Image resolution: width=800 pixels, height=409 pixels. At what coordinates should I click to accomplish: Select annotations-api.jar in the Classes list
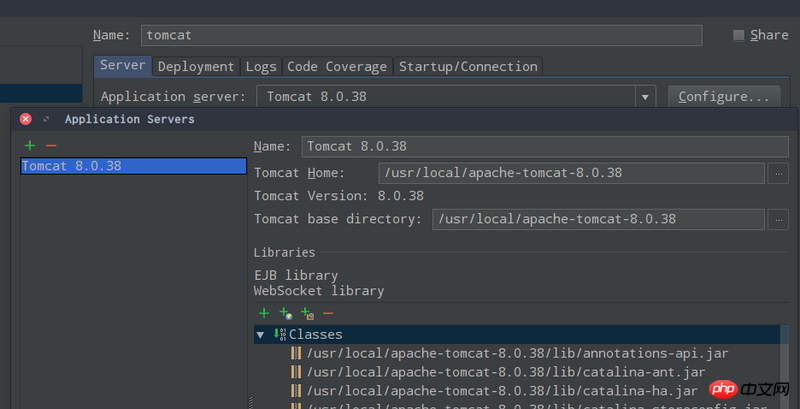(x=501, y=353)
